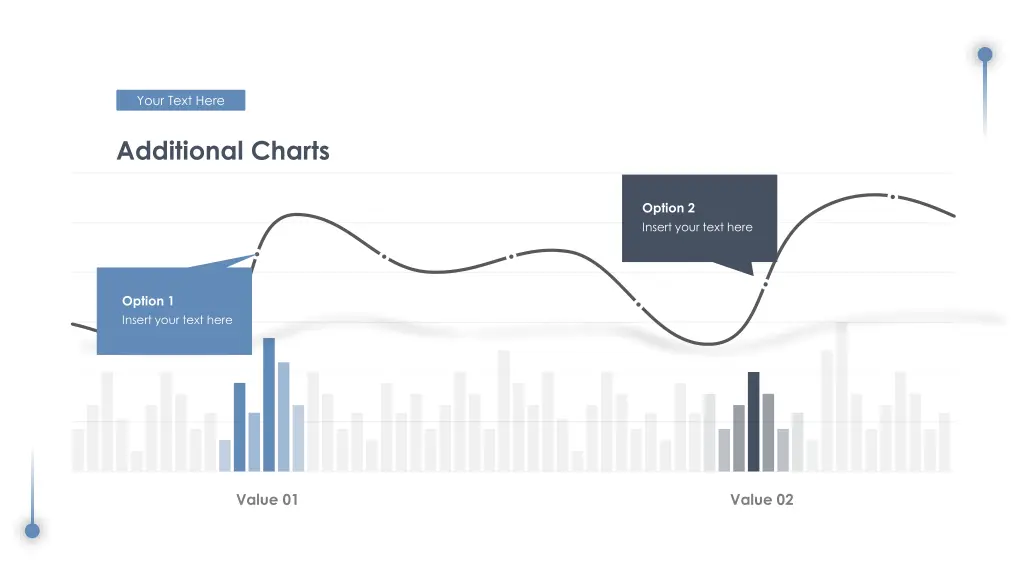Select the "Option 2" heading text
Screen dimensions: 1024x576
coord(669,208)
